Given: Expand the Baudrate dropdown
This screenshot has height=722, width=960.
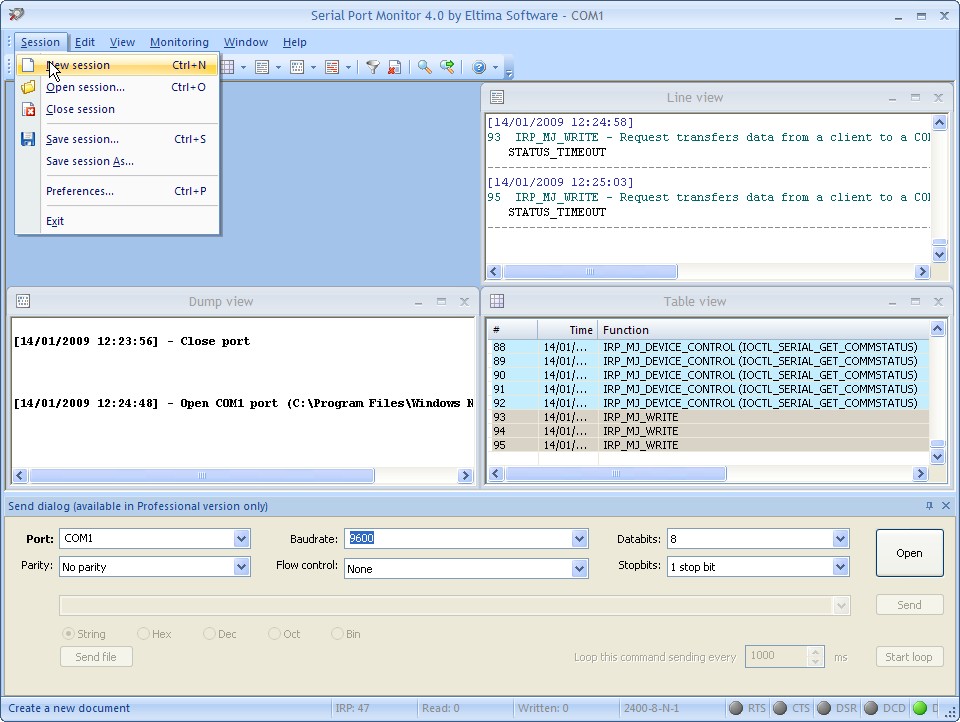Looking at the screenshot, I should click(x=579, y=539).
